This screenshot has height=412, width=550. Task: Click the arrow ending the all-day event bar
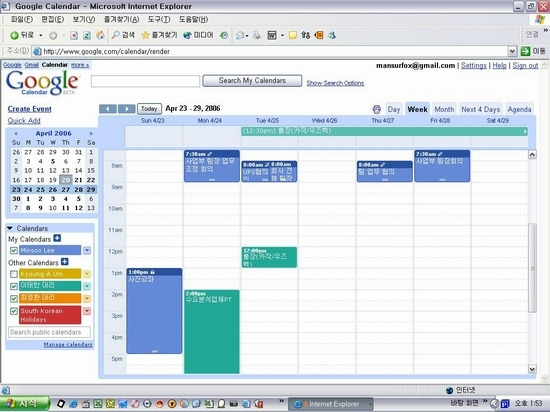point(525,131)
